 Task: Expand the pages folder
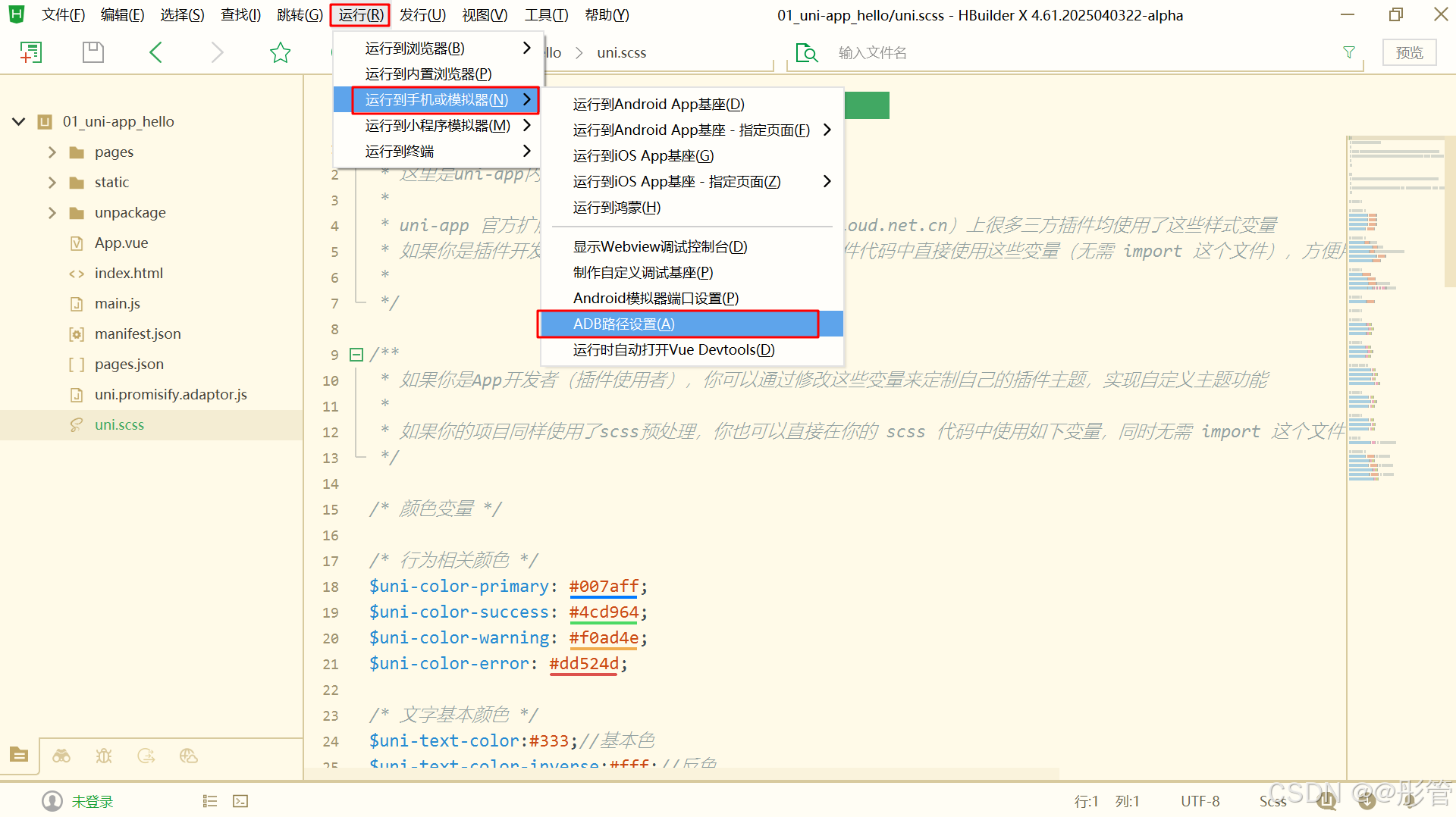click(52, 152)
